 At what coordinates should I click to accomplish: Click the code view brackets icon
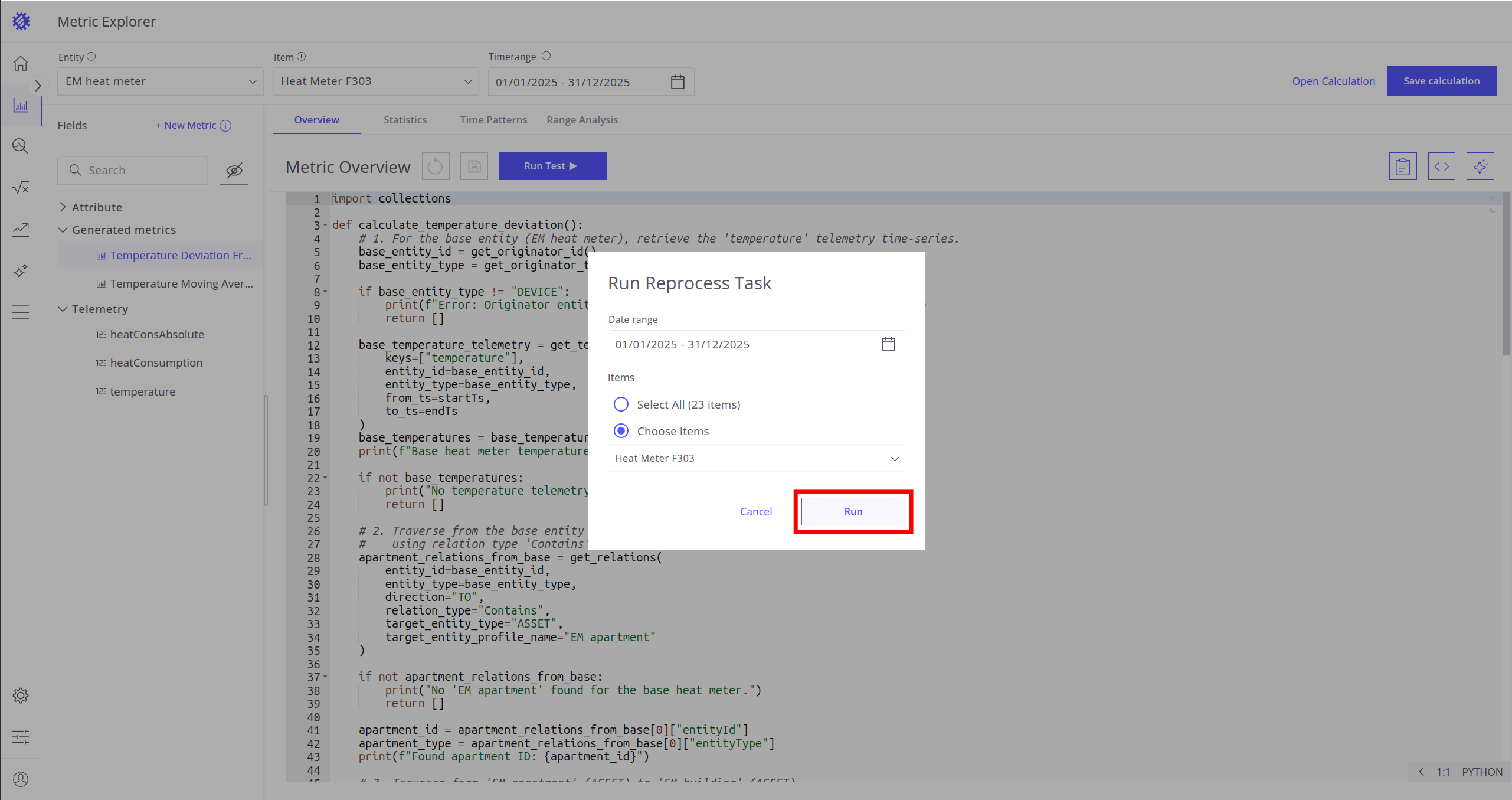pos(1441,166)
